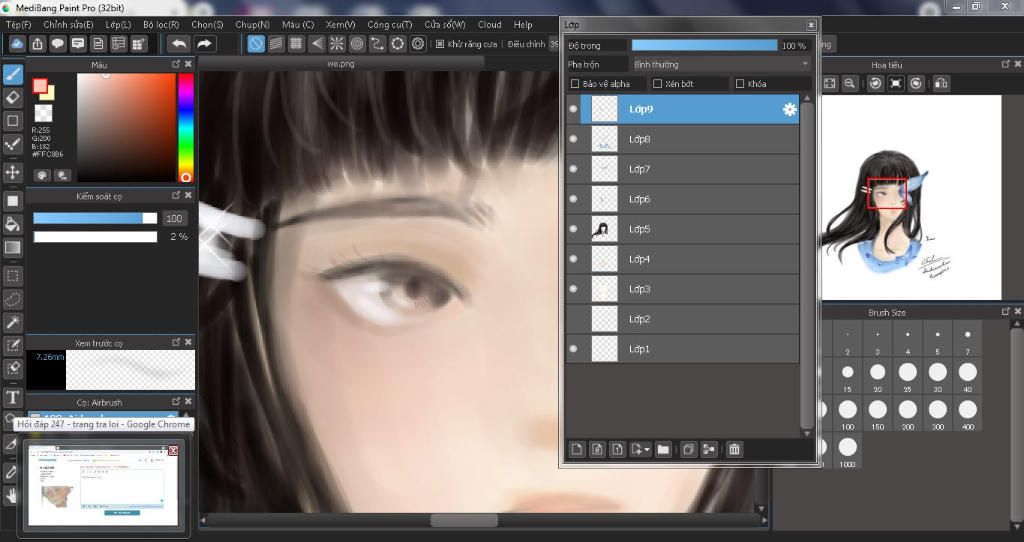Open the Lớp(L) menu
Image resolution: width=1024 pixels, height=542 pixels.
(118, 24)
